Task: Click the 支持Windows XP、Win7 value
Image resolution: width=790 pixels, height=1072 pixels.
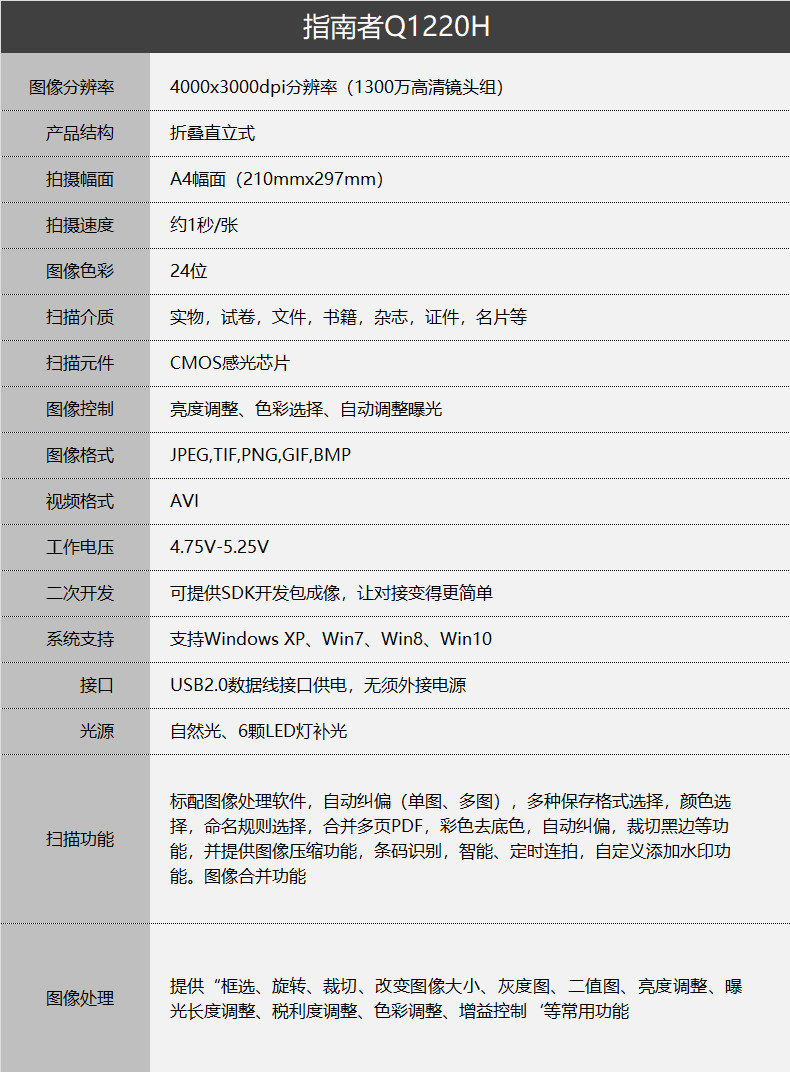Action: (331, 639)
